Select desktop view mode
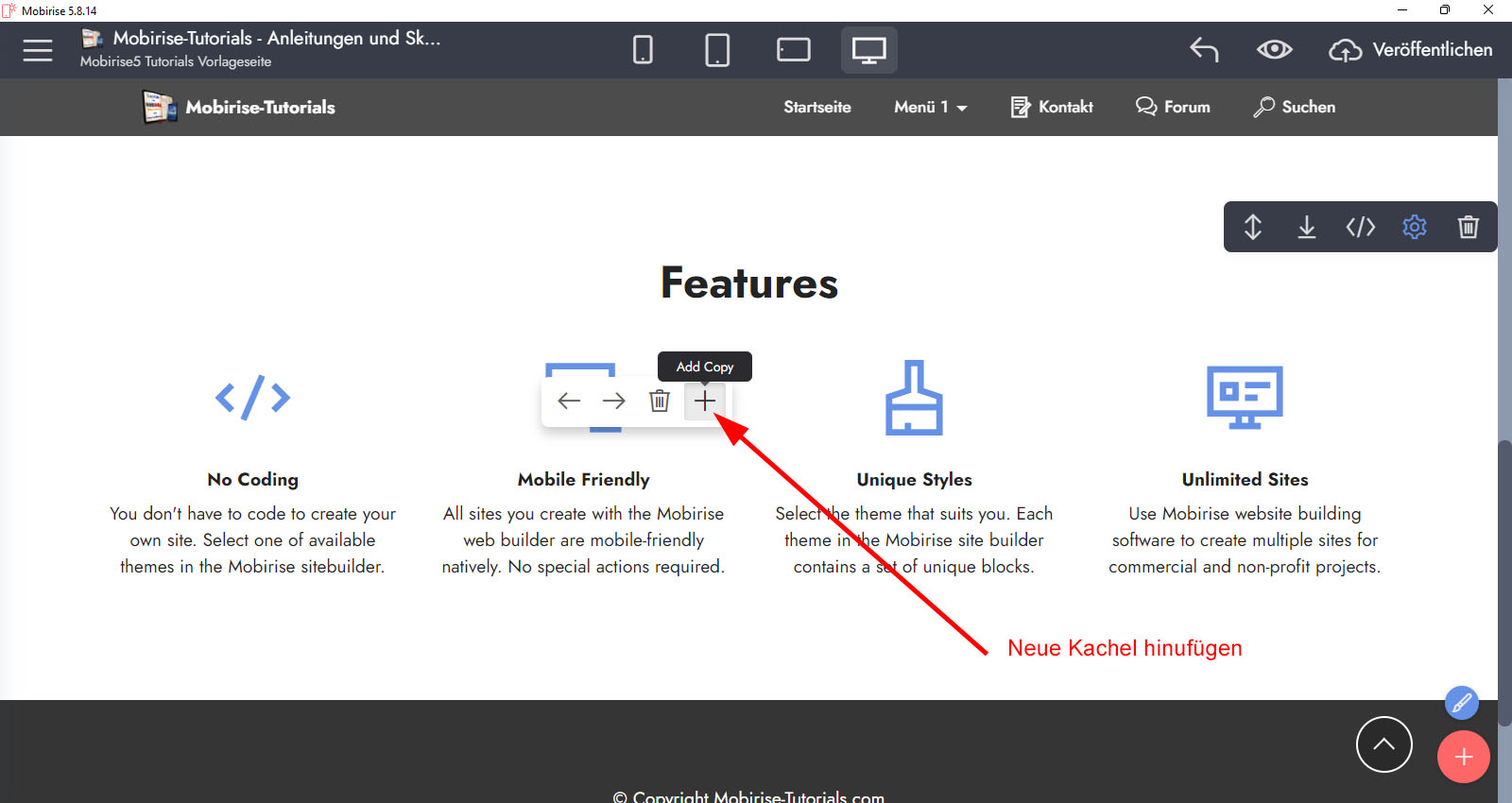The image size is (1512, 803). tap(868, 50)
